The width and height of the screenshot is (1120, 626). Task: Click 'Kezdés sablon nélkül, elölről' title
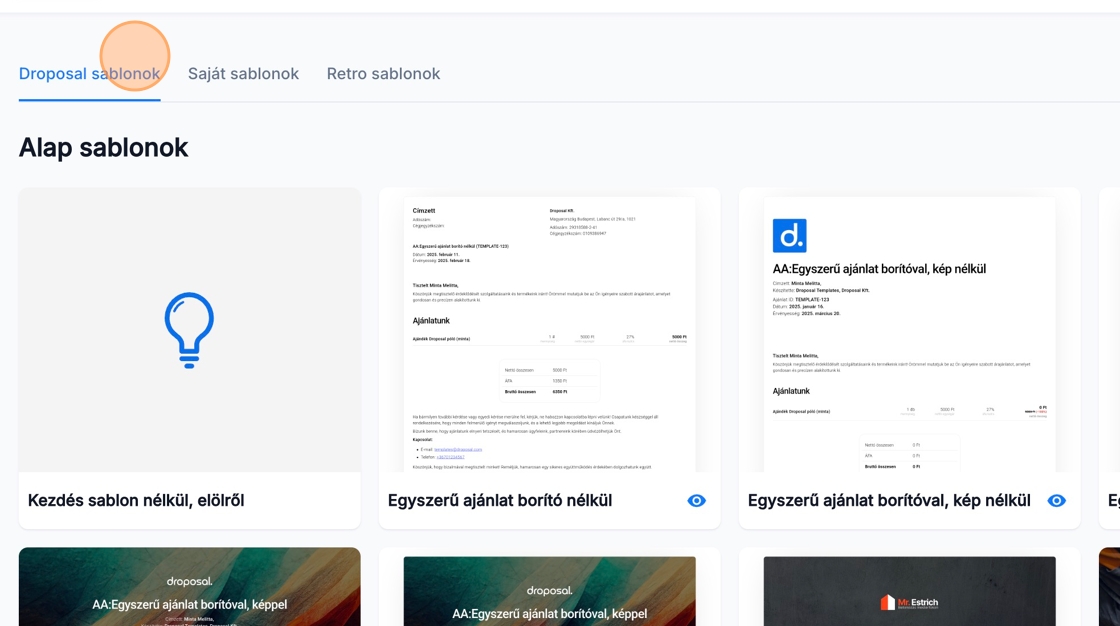click(136, 501)
